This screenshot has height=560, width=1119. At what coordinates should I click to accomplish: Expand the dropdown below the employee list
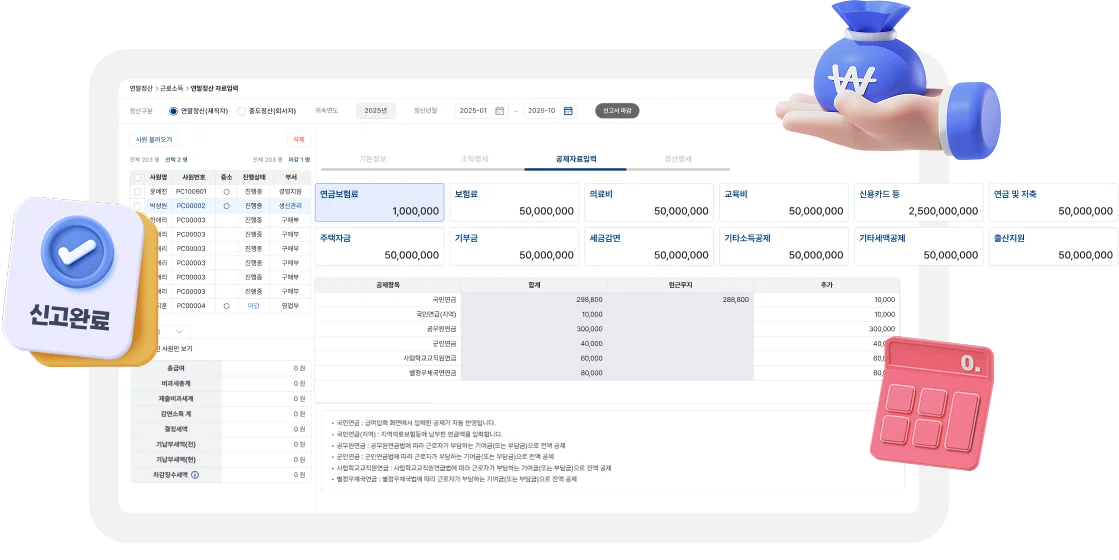click(x=180, y=331)
